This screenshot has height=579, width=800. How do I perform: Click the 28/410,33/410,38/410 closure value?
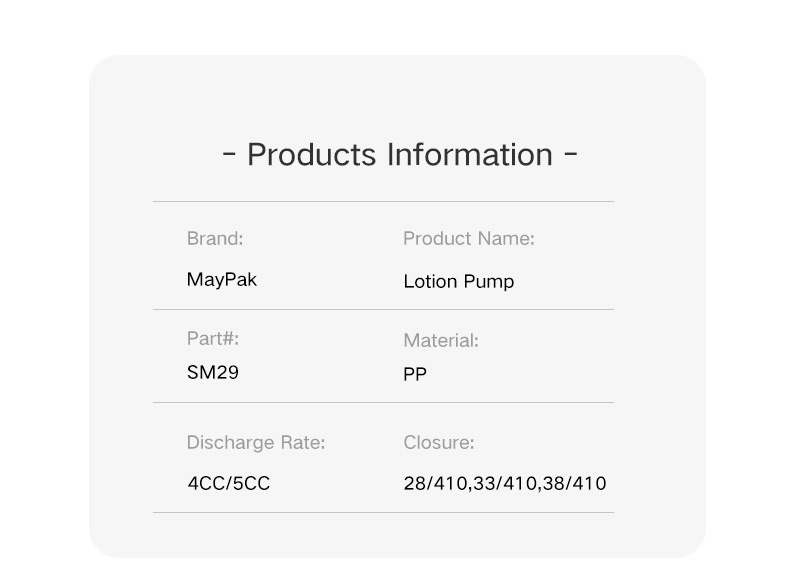click(505, 483)
